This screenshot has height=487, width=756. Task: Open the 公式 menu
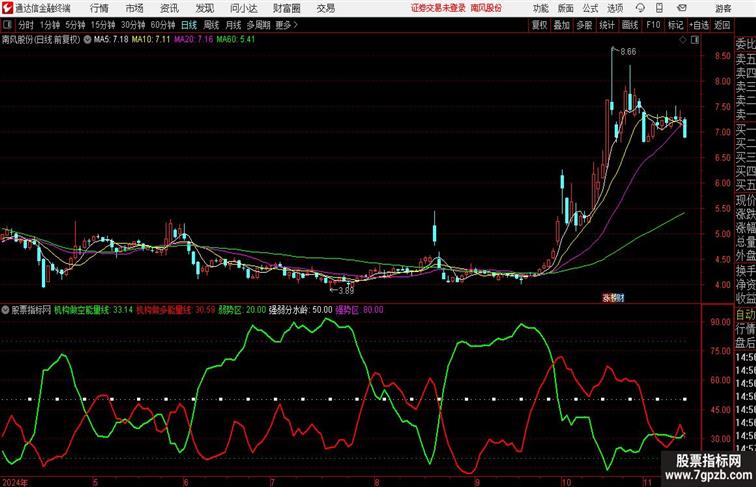[x=590, y=8]
